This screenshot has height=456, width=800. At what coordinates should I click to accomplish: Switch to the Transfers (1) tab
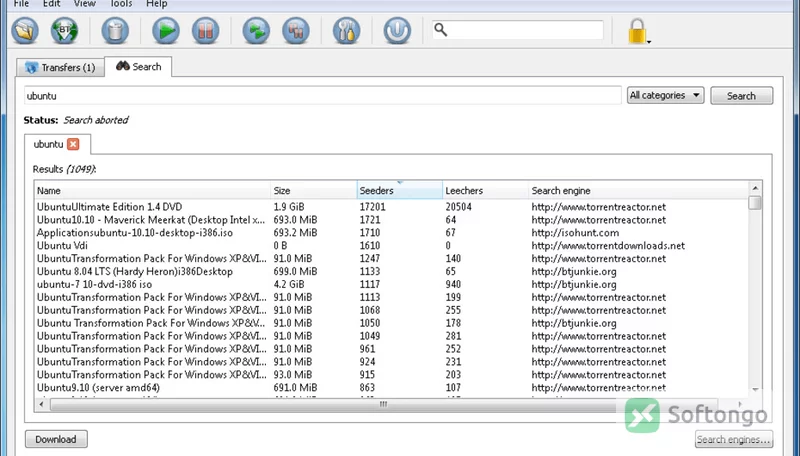click(60, 67)
